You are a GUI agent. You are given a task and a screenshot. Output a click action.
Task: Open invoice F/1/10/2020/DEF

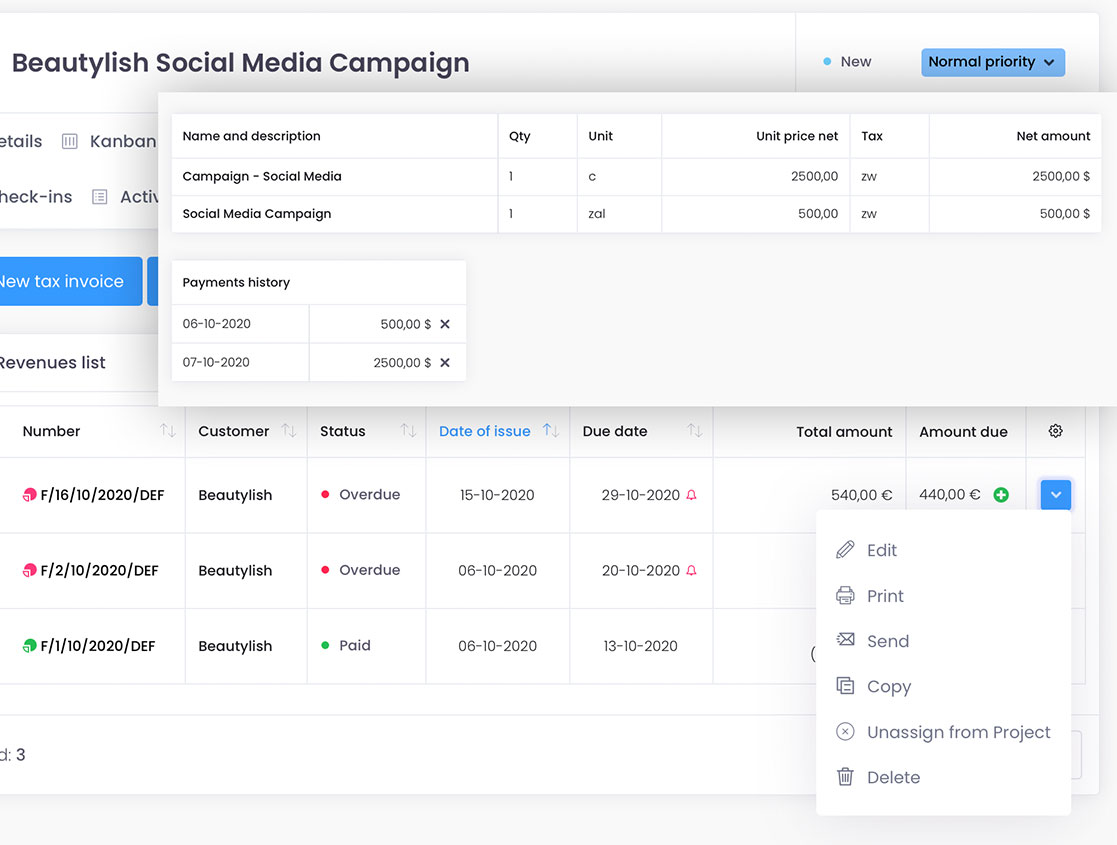[98, 646]
